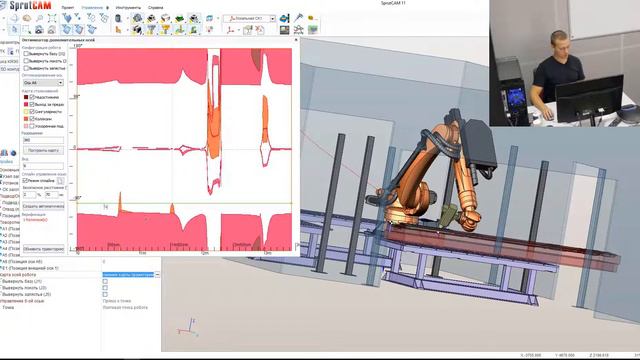Check Вывернуть базу (J1) in properties panel
This screenshot has height=360, width=640.
[105, 281]
